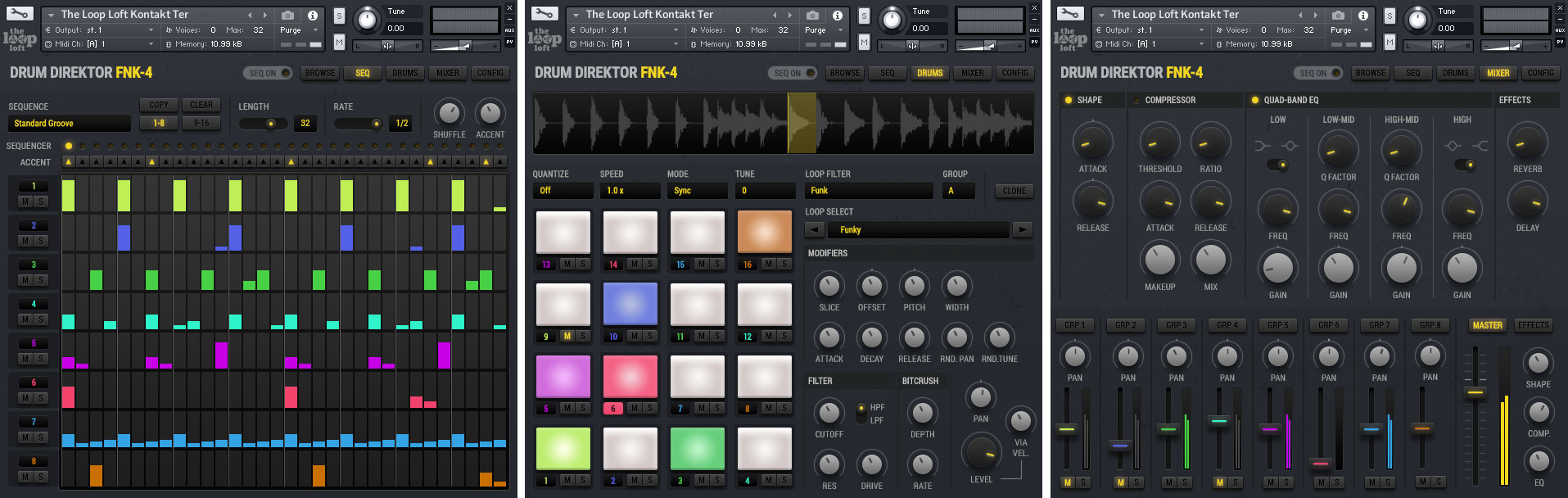
Task: Click the Tune knob in SEQ view header
Action: (x=368, y=19)
